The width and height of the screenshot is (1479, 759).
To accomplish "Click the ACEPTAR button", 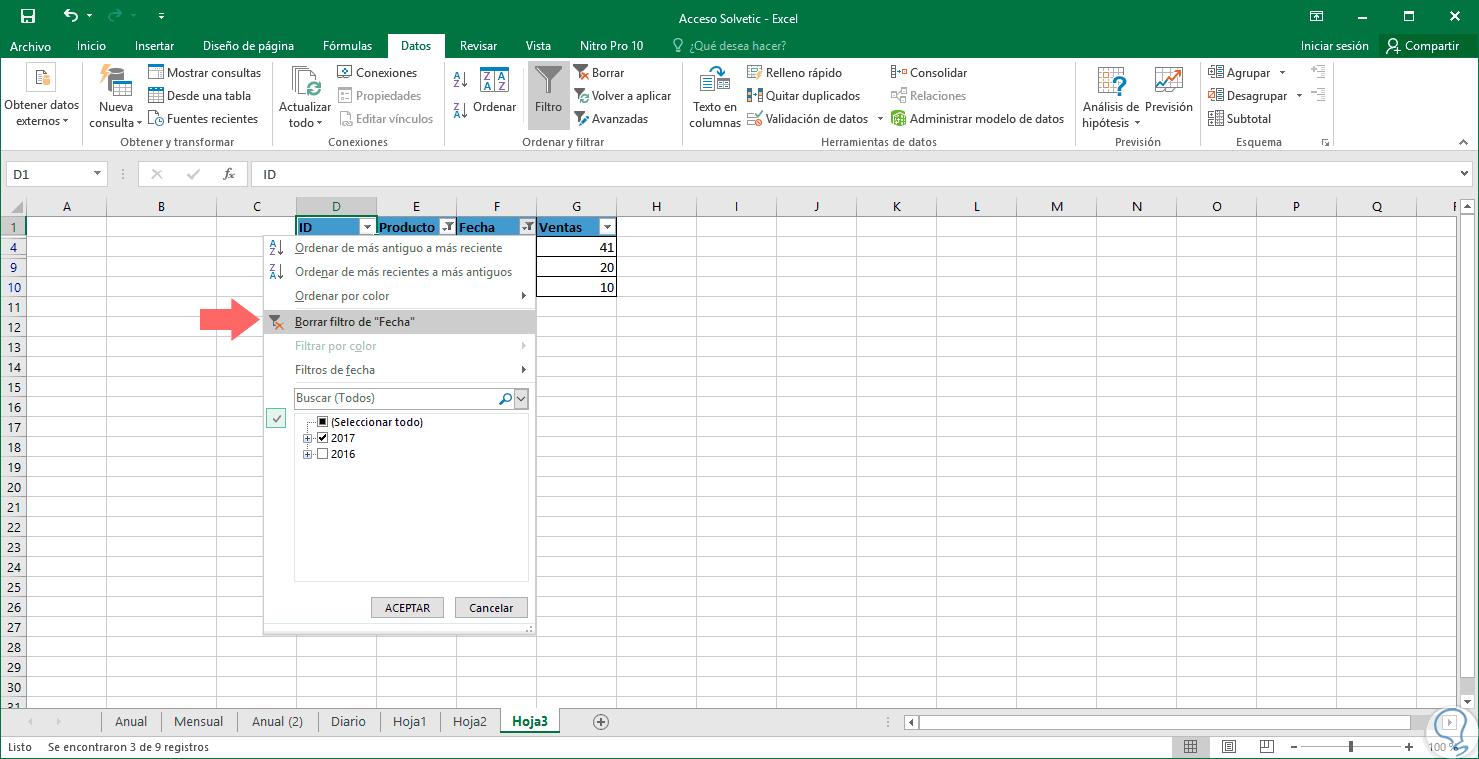I will (x=407, y=608).
